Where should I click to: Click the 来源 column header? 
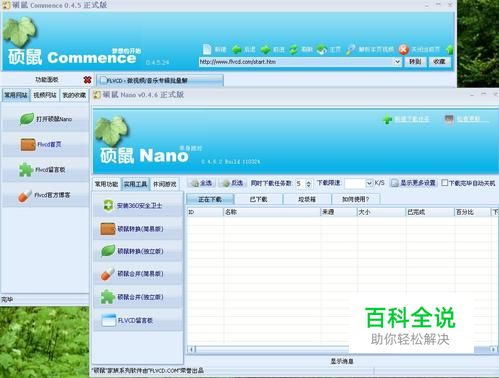pos(338,212)
